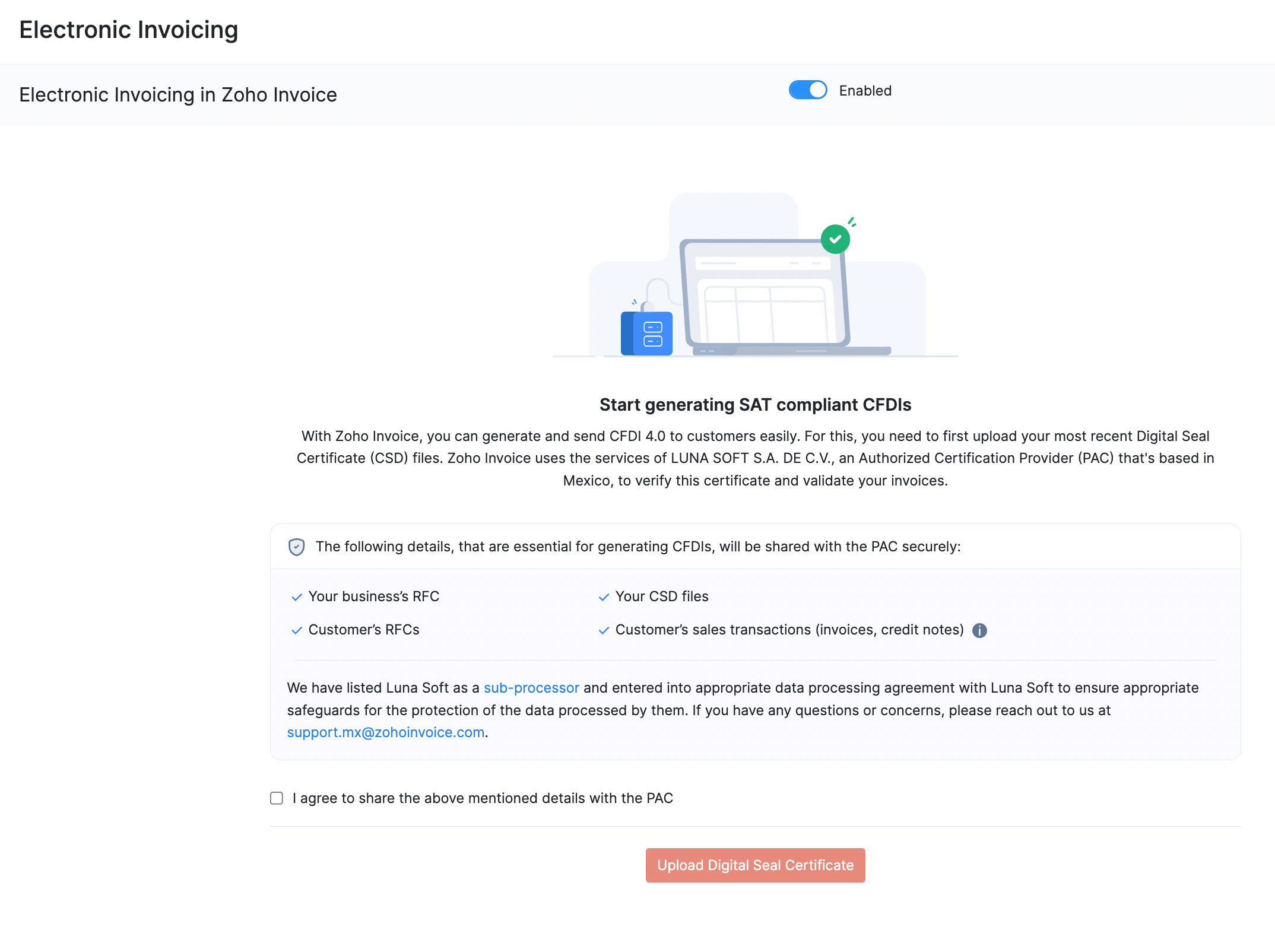
Task: Click the shield icon beside PAC notice
Action: (x=297, y=547)
